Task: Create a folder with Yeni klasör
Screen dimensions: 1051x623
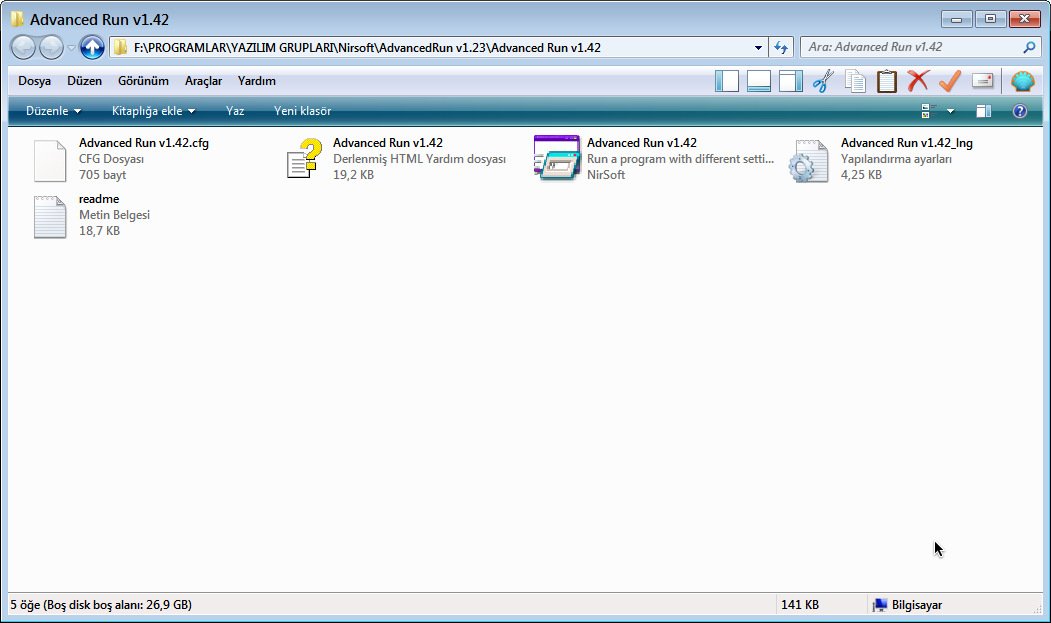Action: pyautogui.click(x=302, y=111)
